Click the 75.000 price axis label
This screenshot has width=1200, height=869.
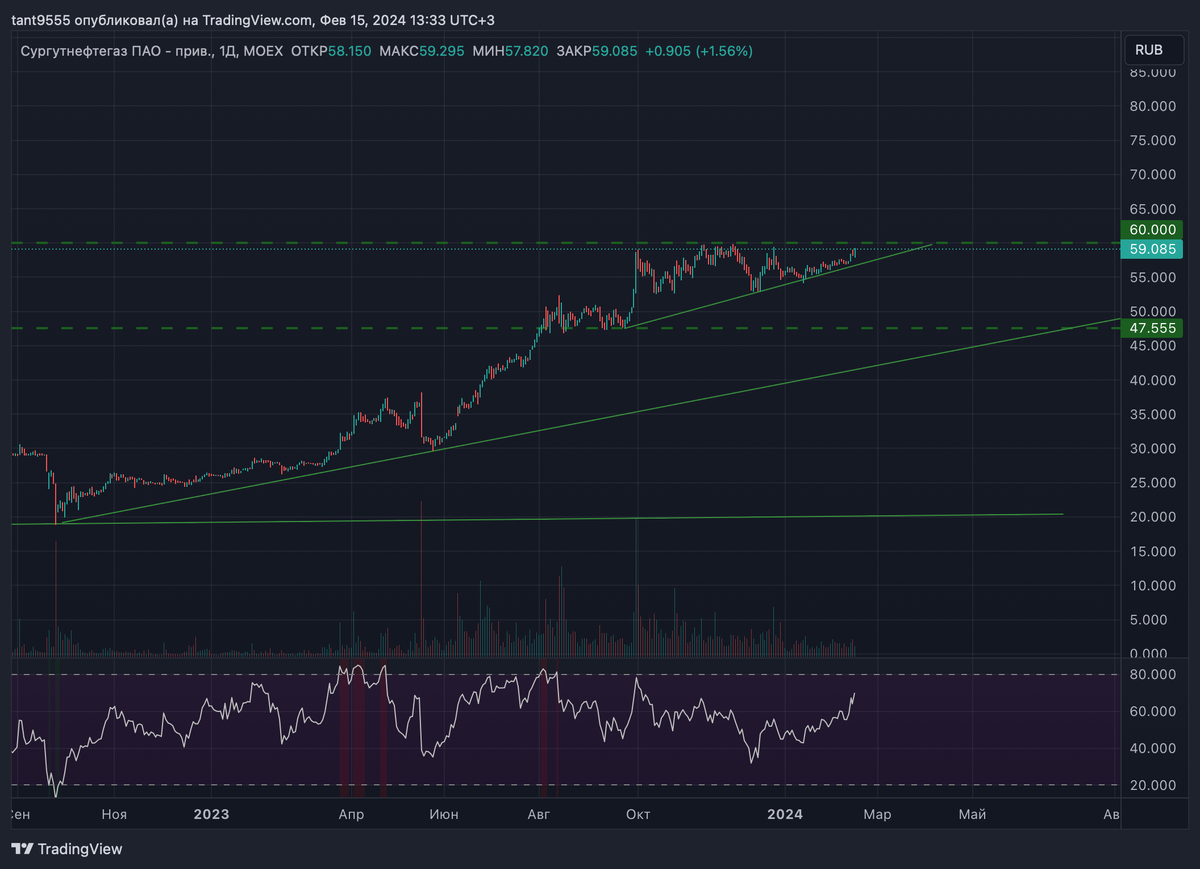click(1151, 141)
